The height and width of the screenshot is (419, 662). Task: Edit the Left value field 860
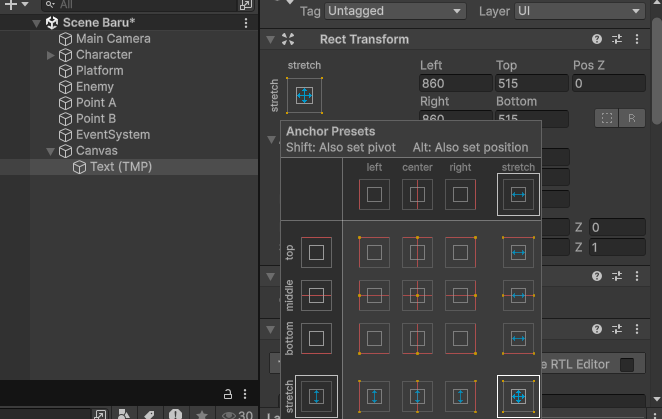pyautogui.click(x=456, y=83)
